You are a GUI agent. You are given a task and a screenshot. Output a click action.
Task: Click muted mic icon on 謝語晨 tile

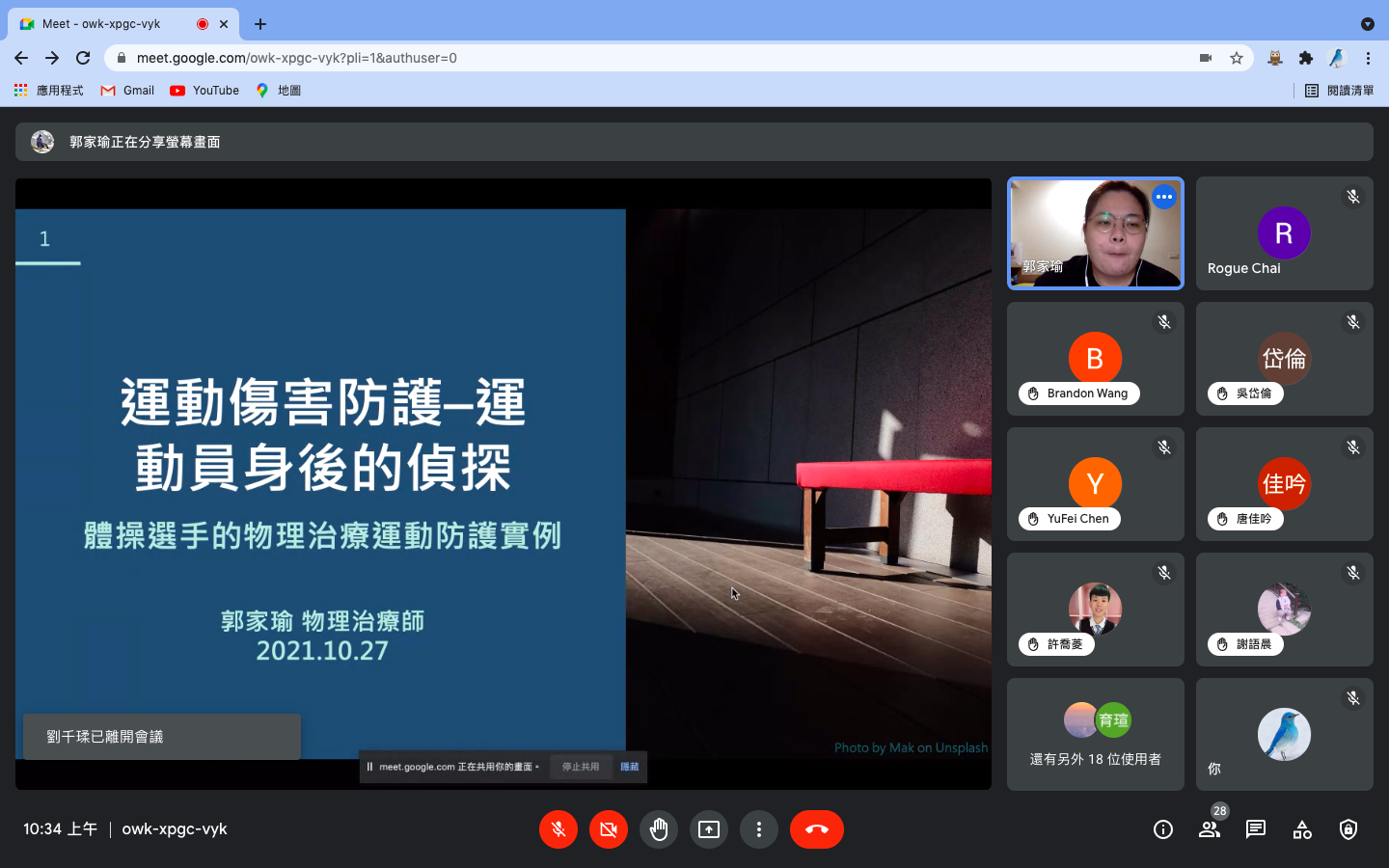coord(1353,573)
